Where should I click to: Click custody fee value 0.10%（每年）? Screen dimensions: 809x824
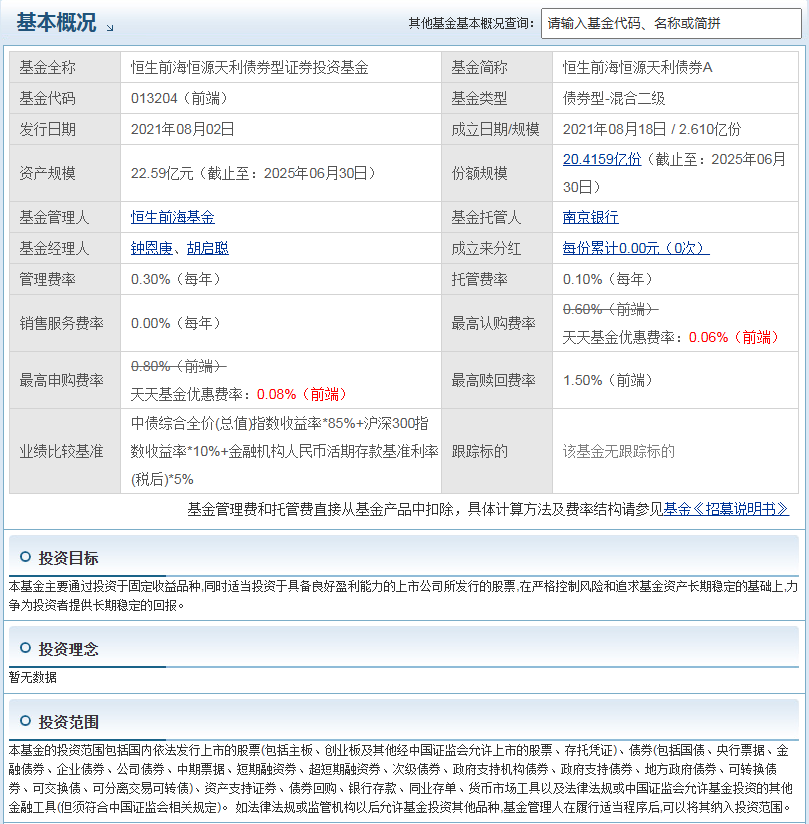pos(607,279)
